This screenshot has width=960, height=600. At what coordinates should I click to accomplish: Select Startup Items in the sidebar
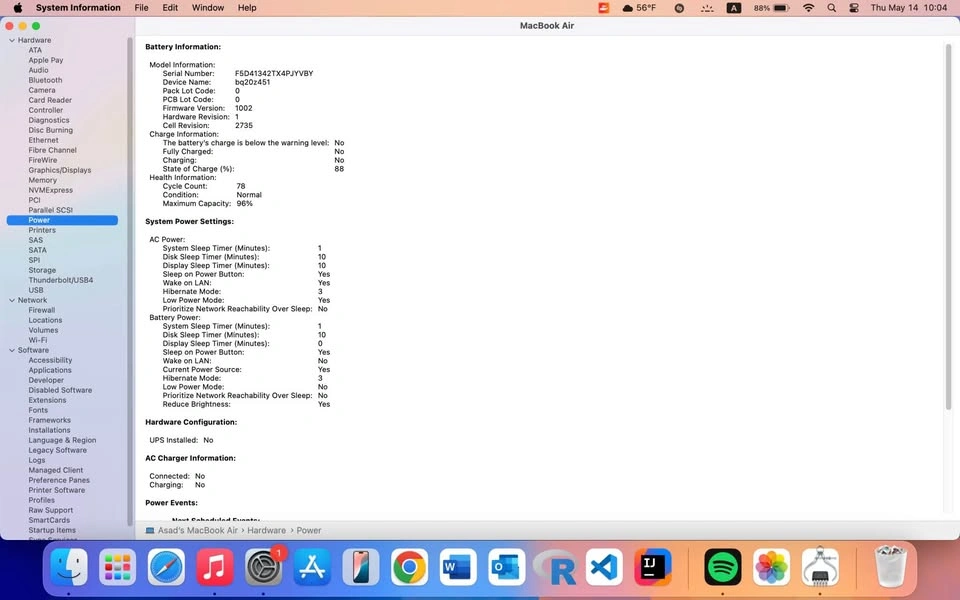(52, 530)
